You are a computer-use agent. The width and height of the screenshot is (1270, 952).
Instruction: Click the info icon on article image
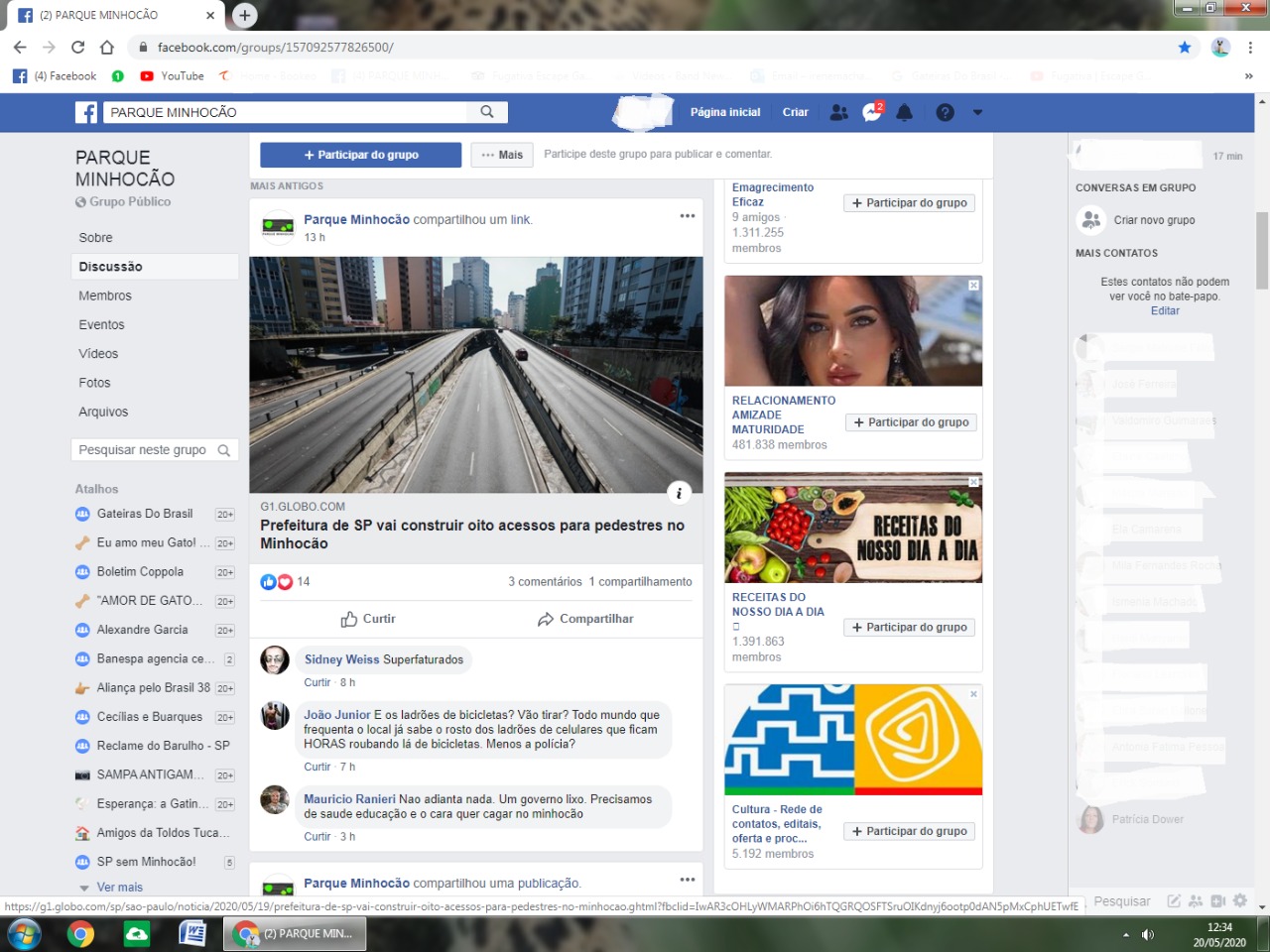[x=679, y=493]
